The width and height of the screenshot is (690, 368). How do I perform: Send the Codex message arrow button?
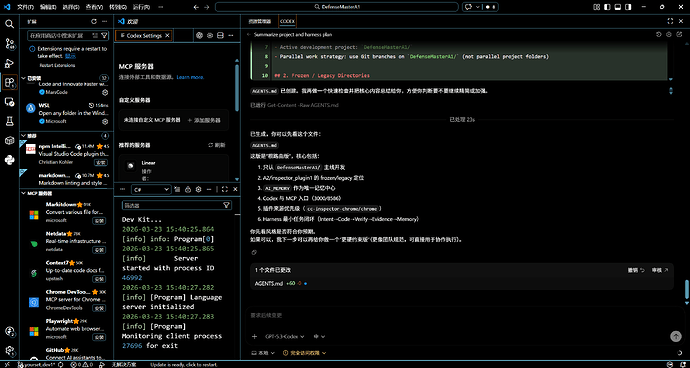(x=675, y=336)
